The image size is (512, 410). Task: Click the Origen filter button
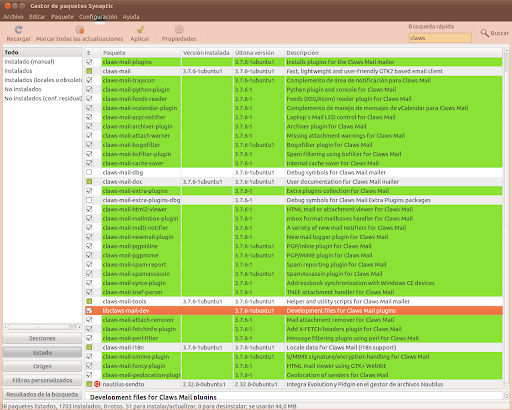click(42, 366)
